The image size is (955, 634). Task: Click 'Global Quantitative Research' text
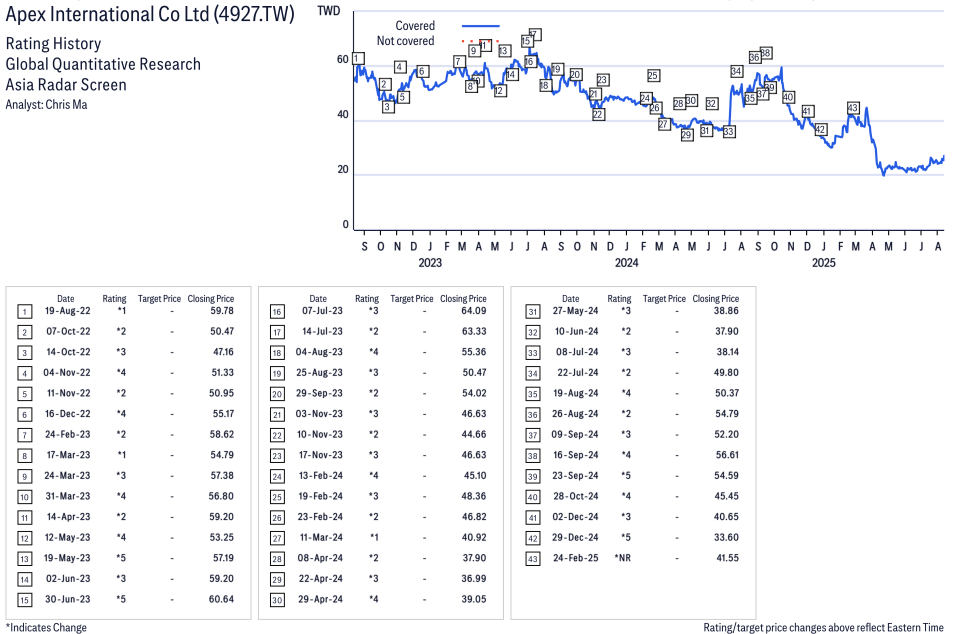pyautogui.click(x=103, y=65)
